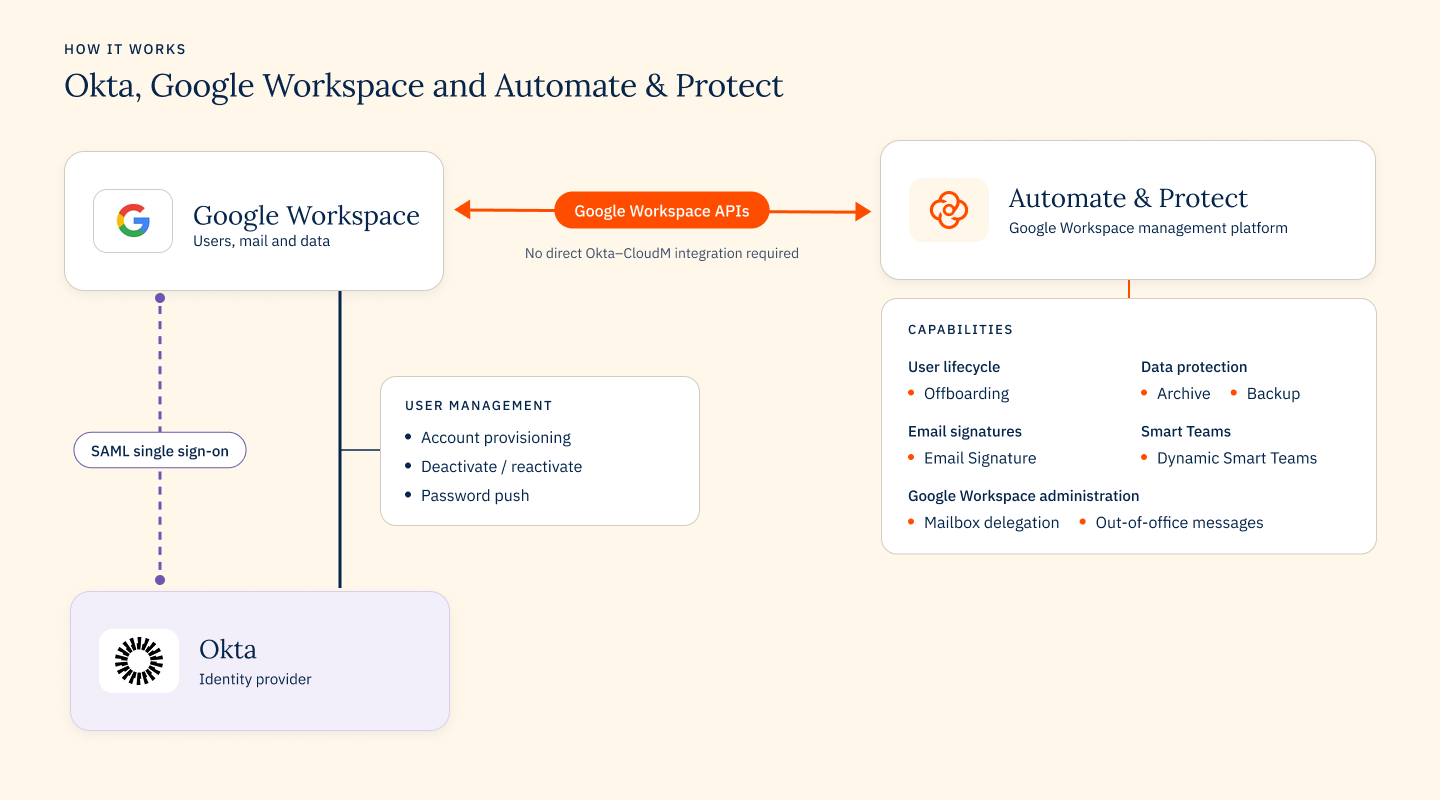Click the 'Offboarding' capability item
Image resolution: width=1440 pixels, height=800 pixels.
966,394
